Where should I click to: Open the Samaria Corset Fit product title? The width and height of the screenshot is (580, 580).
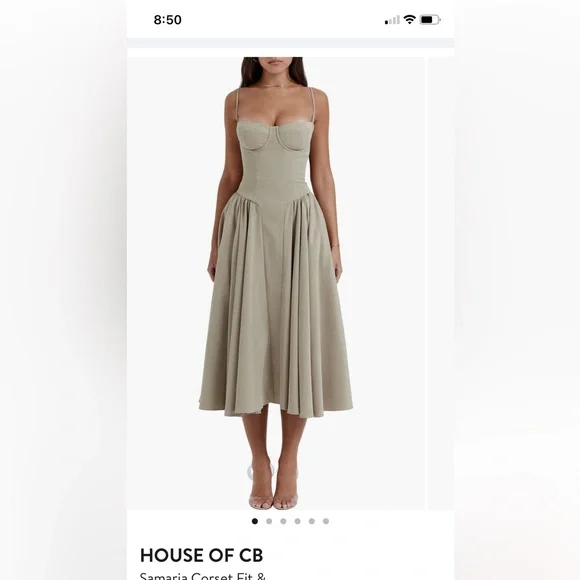point(203,576)
